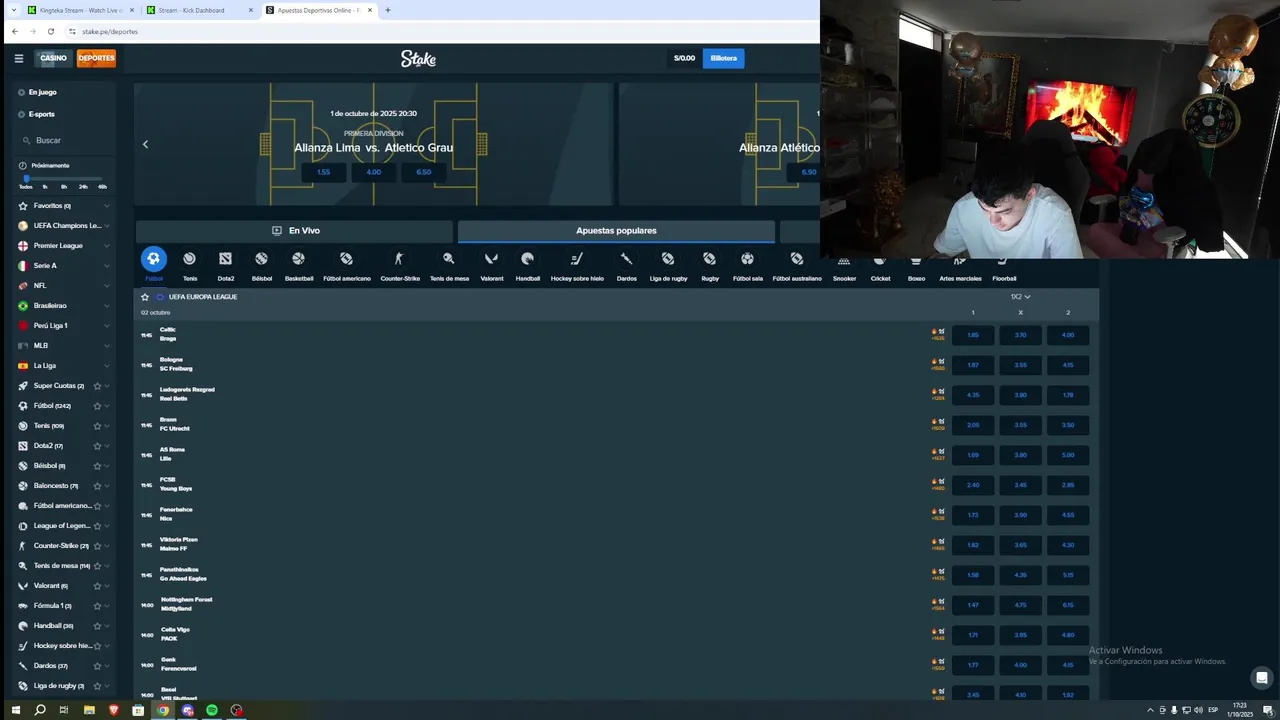The image size is (1280, 720).
Task: Expand the Favoritos sidebar section
Action: click(x=107, y=206)
